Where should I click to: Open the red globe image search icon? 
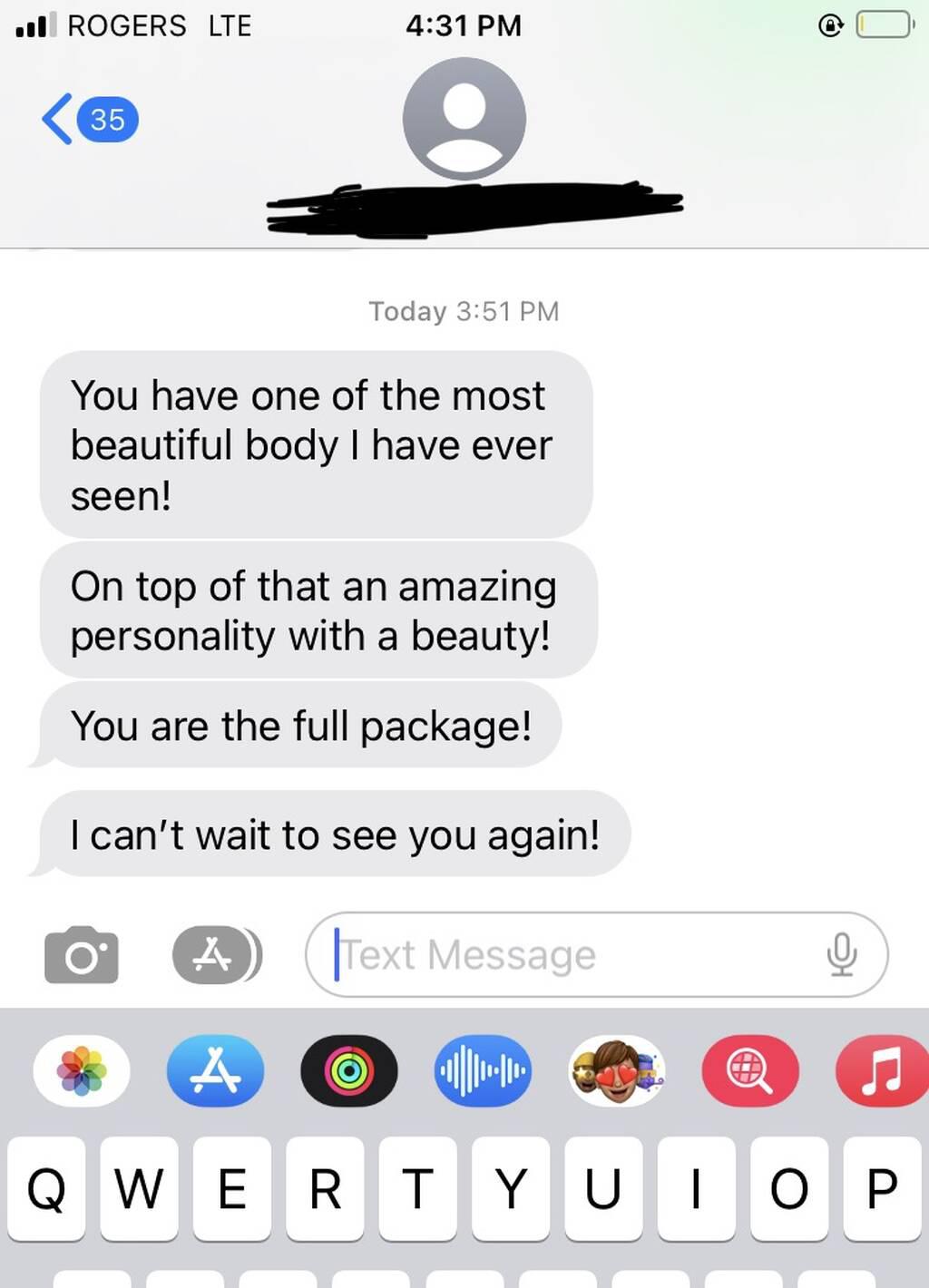[750, 1071]
